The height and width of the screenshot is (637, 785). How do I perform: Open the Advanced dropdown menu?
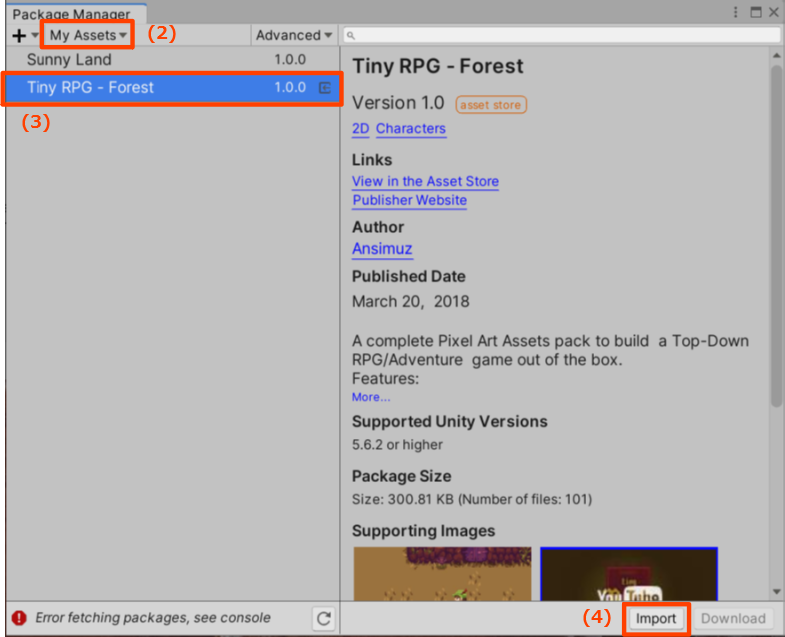pos(294,35)
